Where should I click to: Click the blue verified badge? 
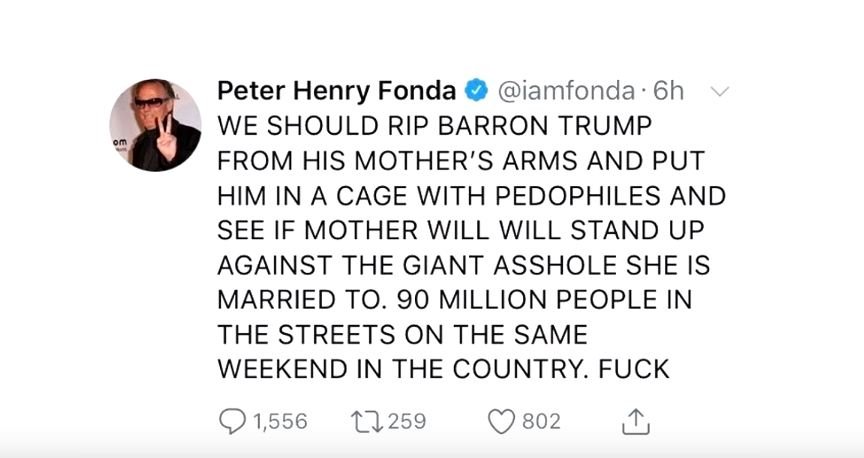click(477, 90)
